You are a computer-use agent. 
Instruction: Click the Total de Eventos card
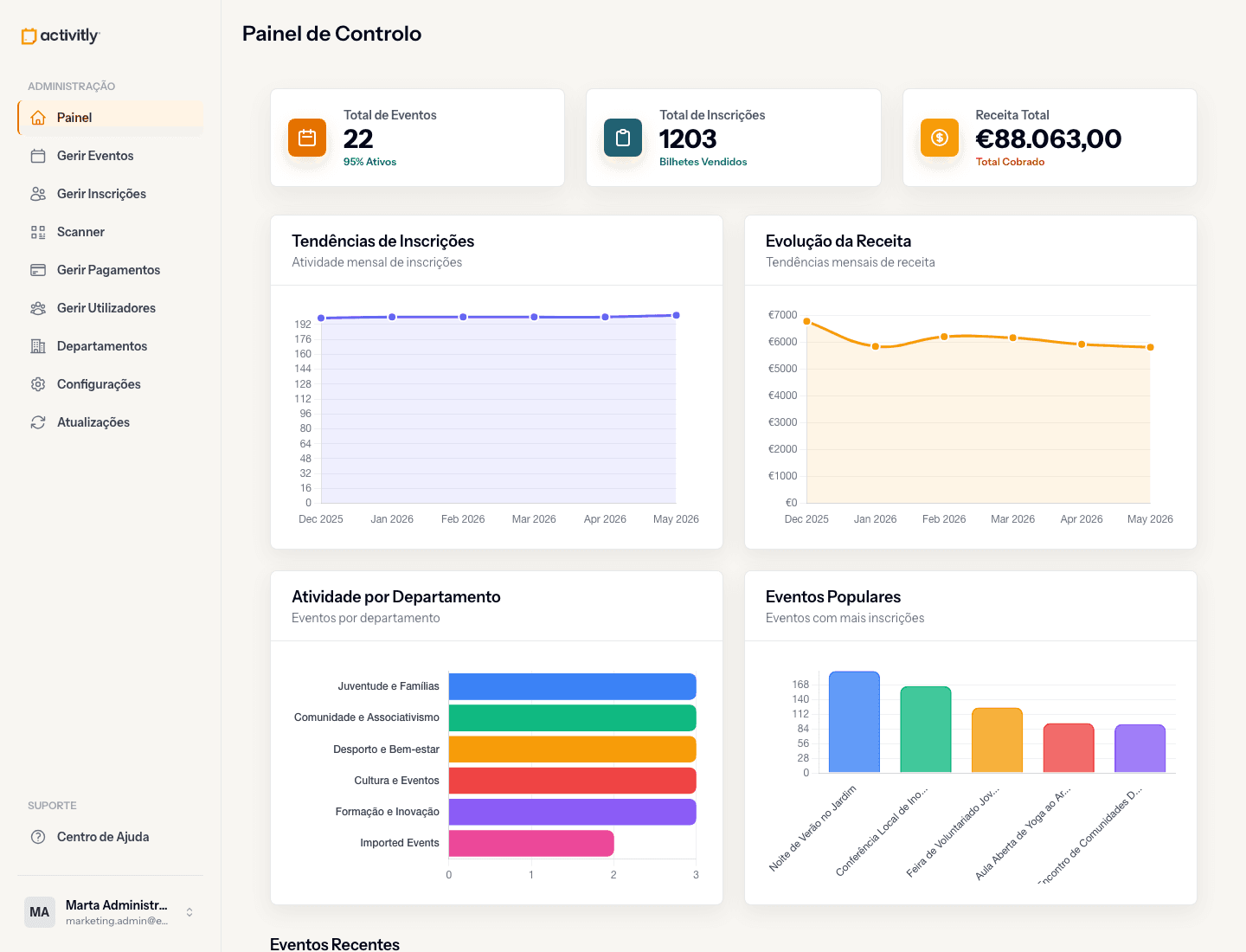pos(418,138)
